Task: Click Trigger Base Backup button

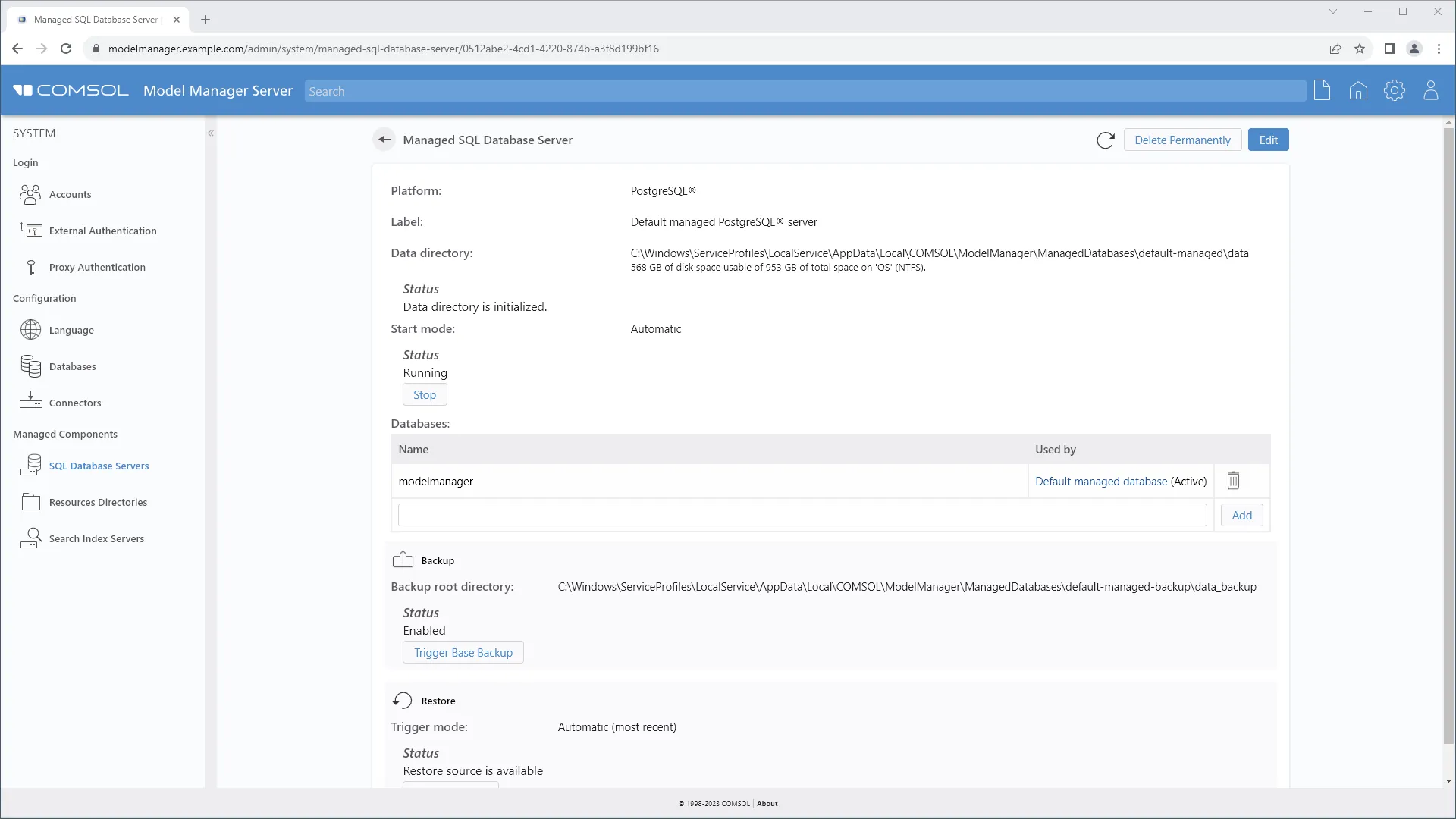Action: click(463, 653)
